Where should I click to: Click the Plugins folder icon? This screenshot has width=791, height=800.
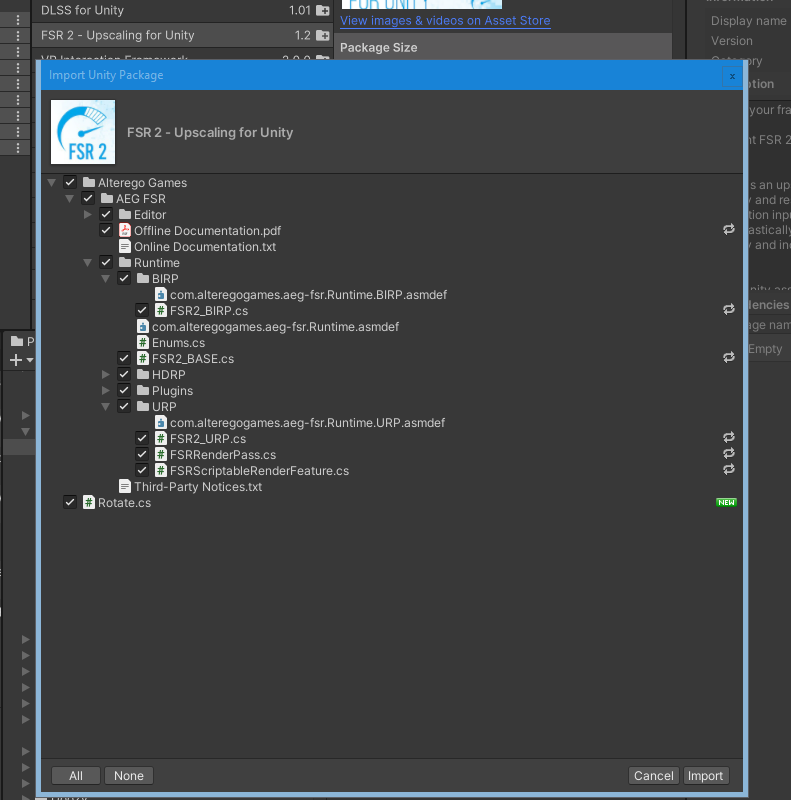coord(143,390)
